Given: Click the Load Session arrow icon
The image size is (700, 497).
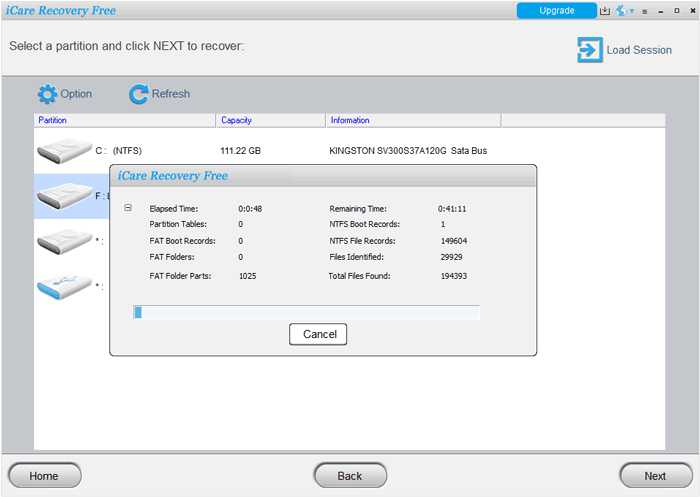Looking at the screenshot, I should tap(589, 49).
